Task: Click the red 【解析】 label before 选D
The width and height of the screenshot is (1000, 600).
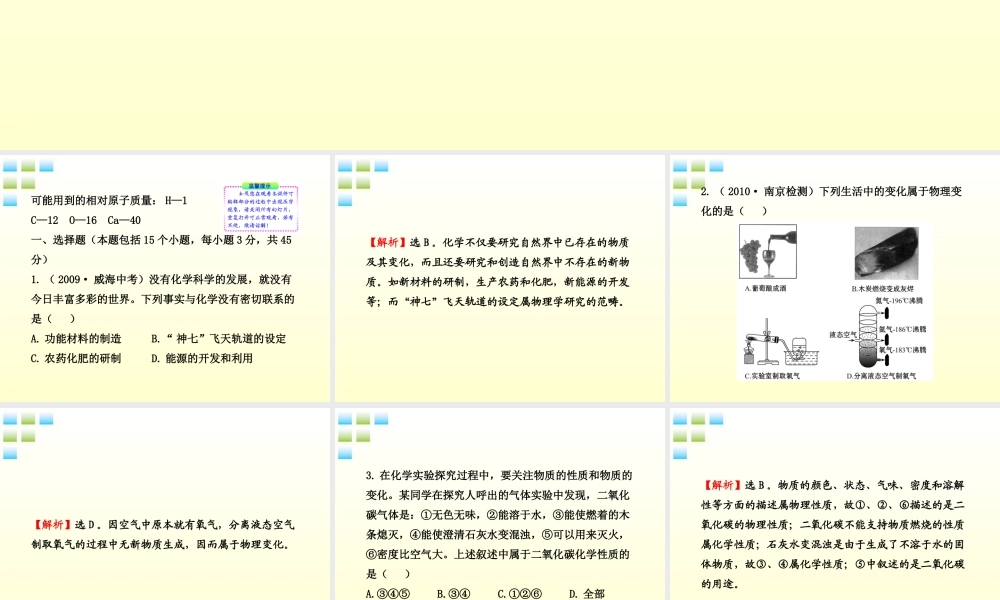Action: point(52,525)
